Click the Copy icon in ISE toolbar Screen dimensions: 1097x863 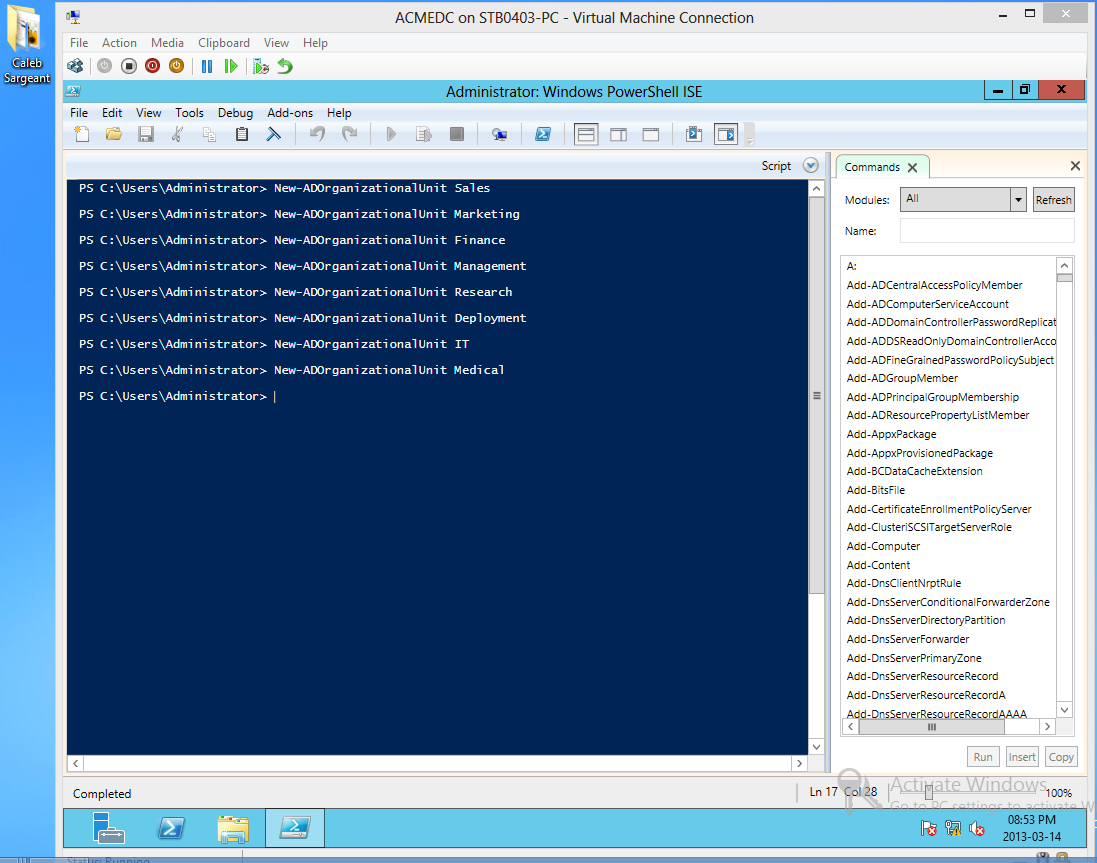click(x=209, y=134)
